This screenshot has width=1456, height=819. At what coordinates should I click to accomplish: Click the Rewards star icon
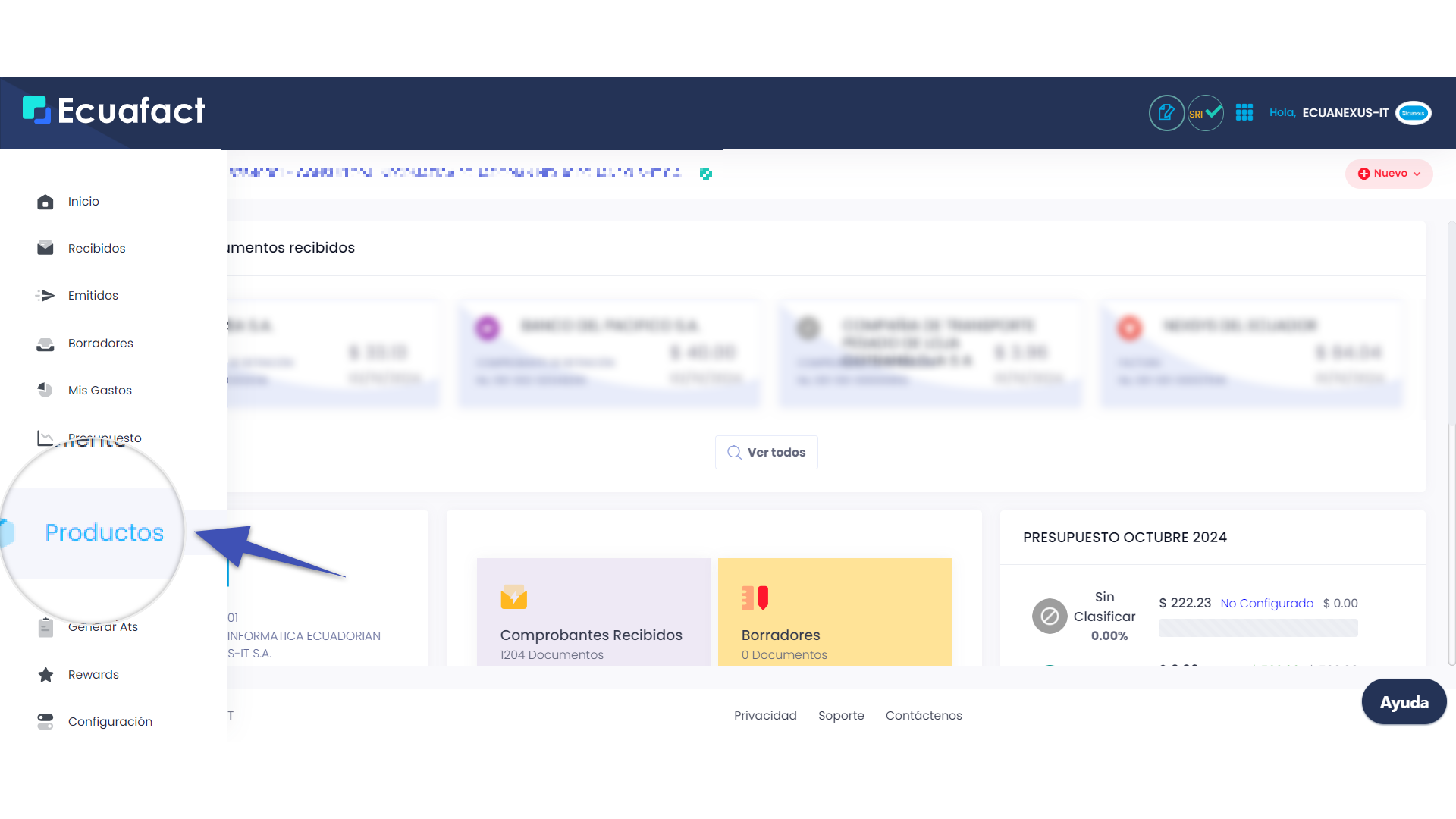click(x=45, y=675)
